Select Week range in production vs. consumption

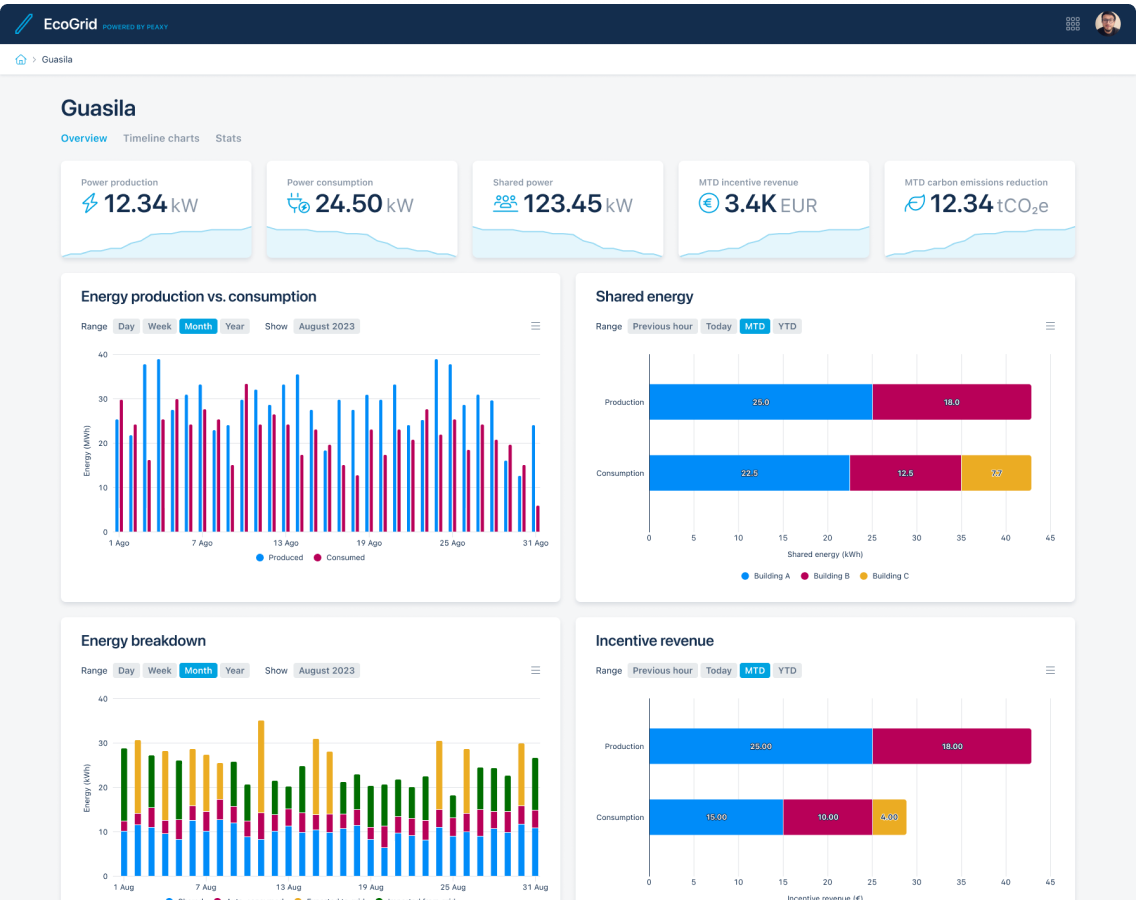tap(159, 326)
